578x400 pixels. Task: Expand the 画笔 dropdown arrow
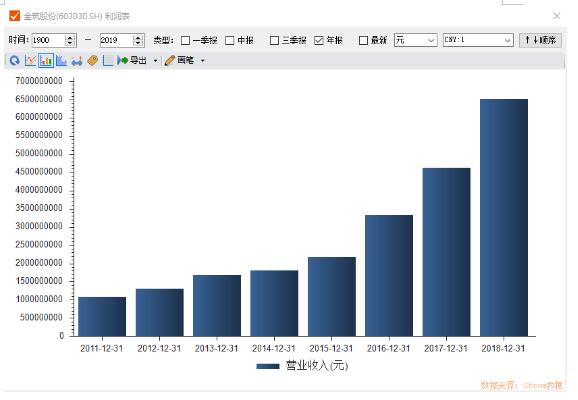[203, 61]
